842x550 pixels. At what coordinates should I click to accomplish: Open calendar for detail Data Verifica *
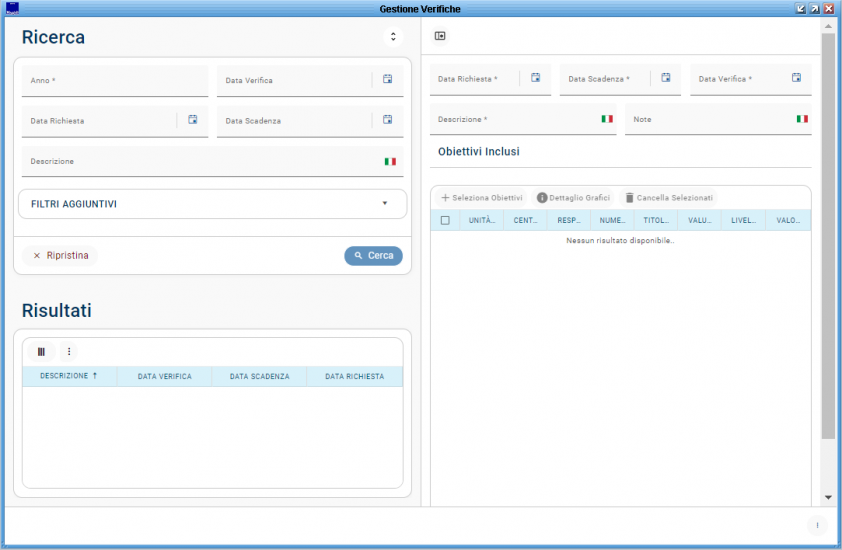[x=796, y=77]
